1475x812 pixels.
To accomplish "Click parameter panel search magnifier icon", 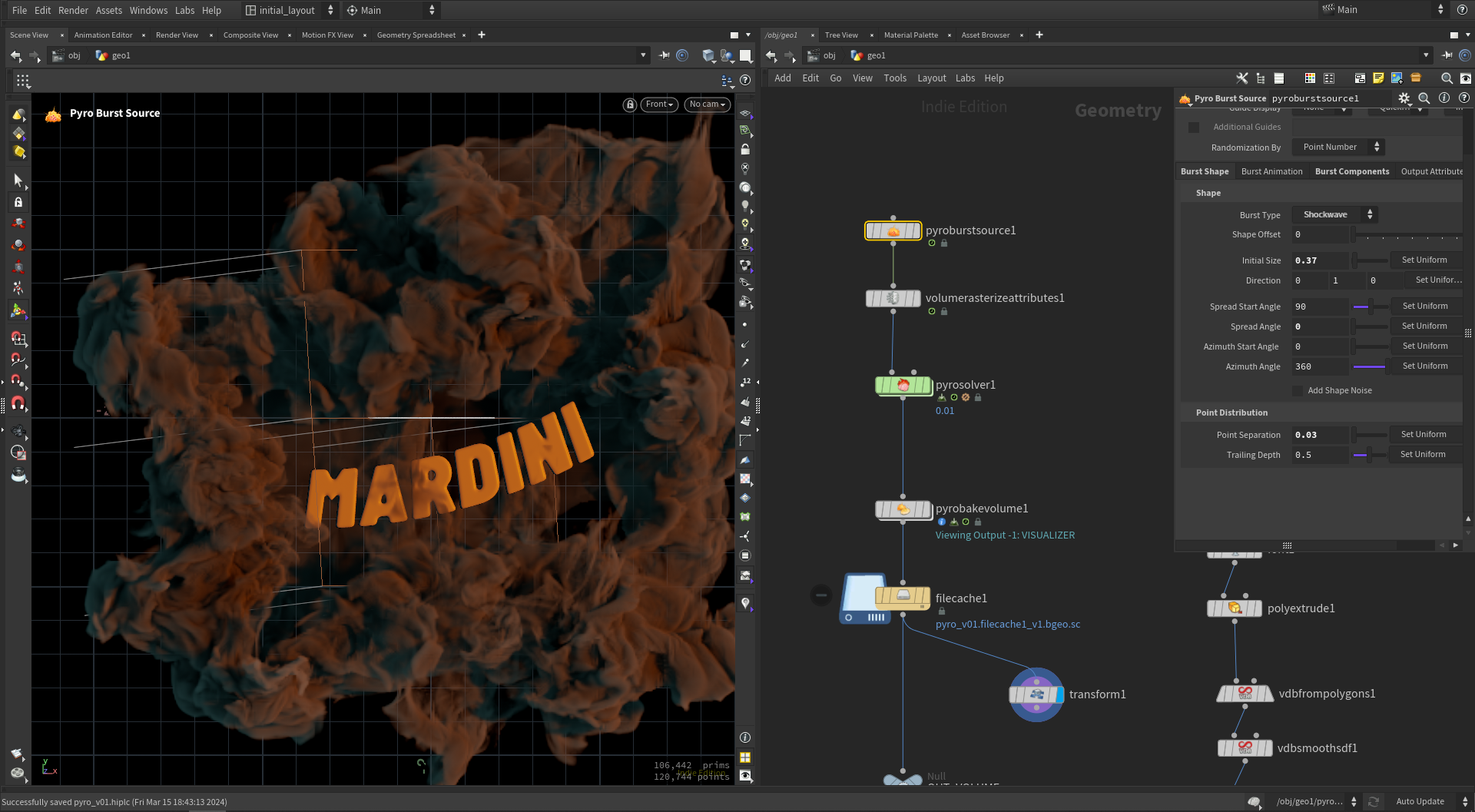I will click(x=1424, y=98).
